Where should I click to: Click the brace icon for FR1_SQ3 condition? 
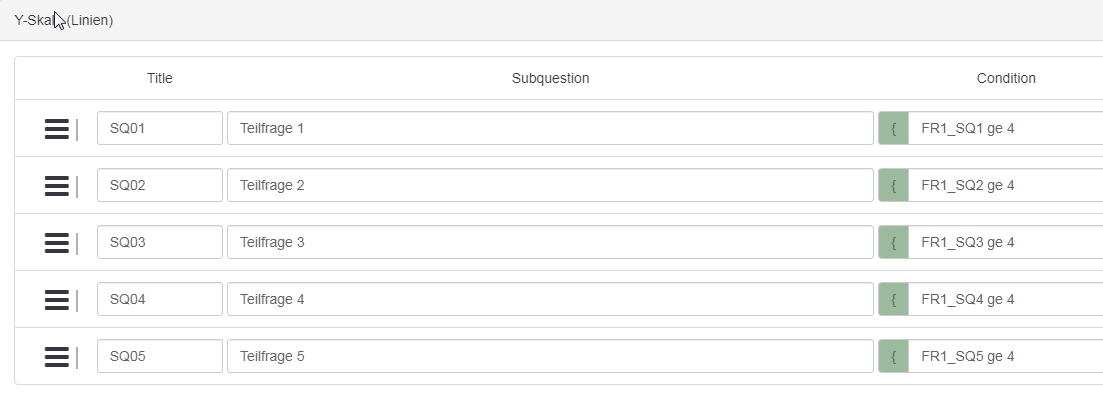pos(893,242)
